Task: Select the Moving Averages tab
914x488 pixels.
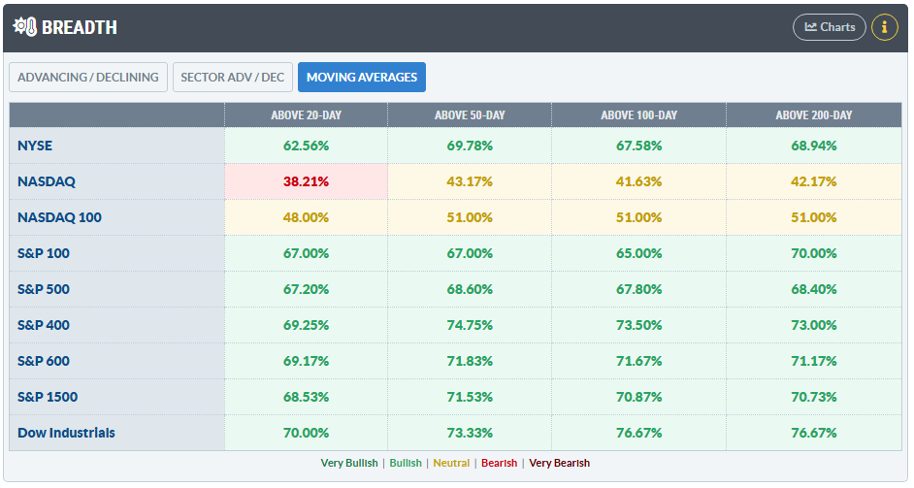Action: [362, 77]
